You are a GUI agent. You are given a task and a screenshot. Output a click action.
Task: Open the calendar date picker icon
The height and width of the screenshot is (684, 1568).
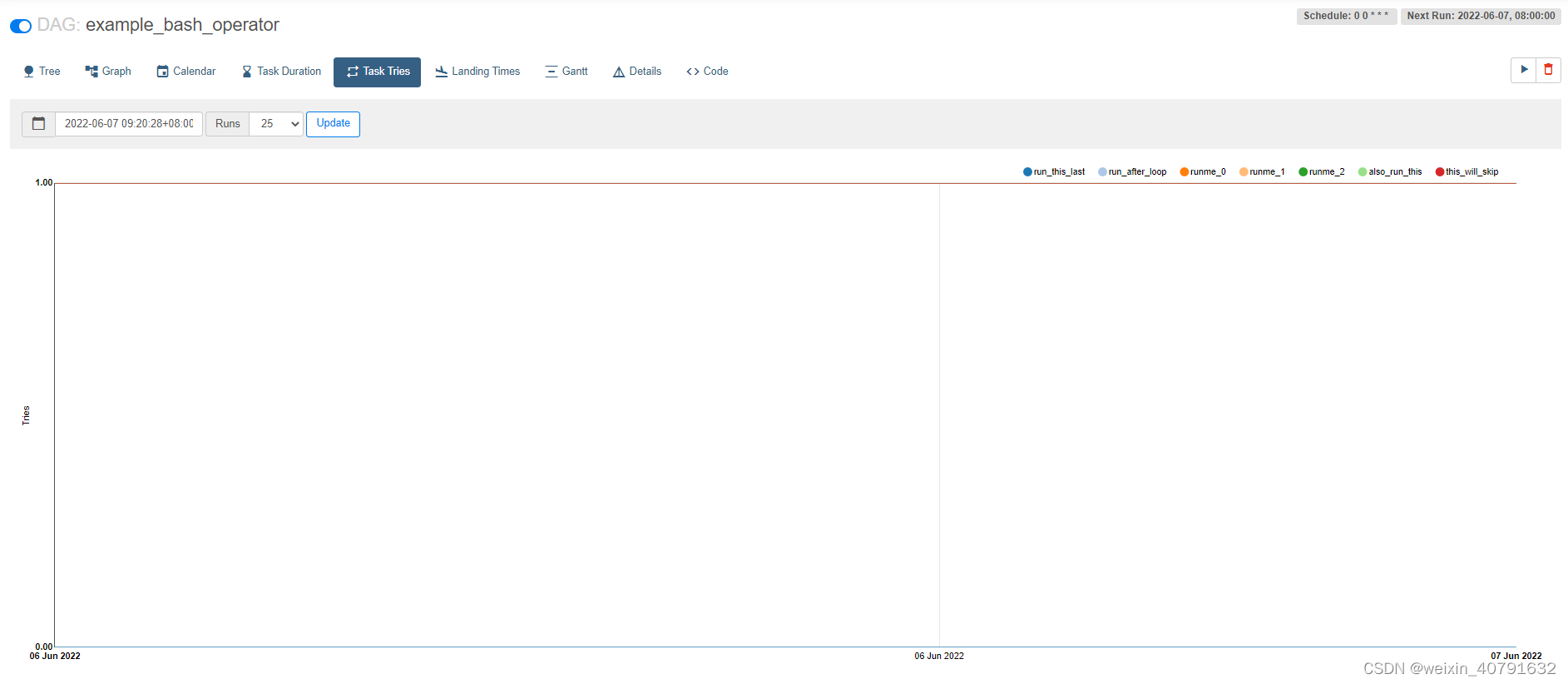[38, 124]
